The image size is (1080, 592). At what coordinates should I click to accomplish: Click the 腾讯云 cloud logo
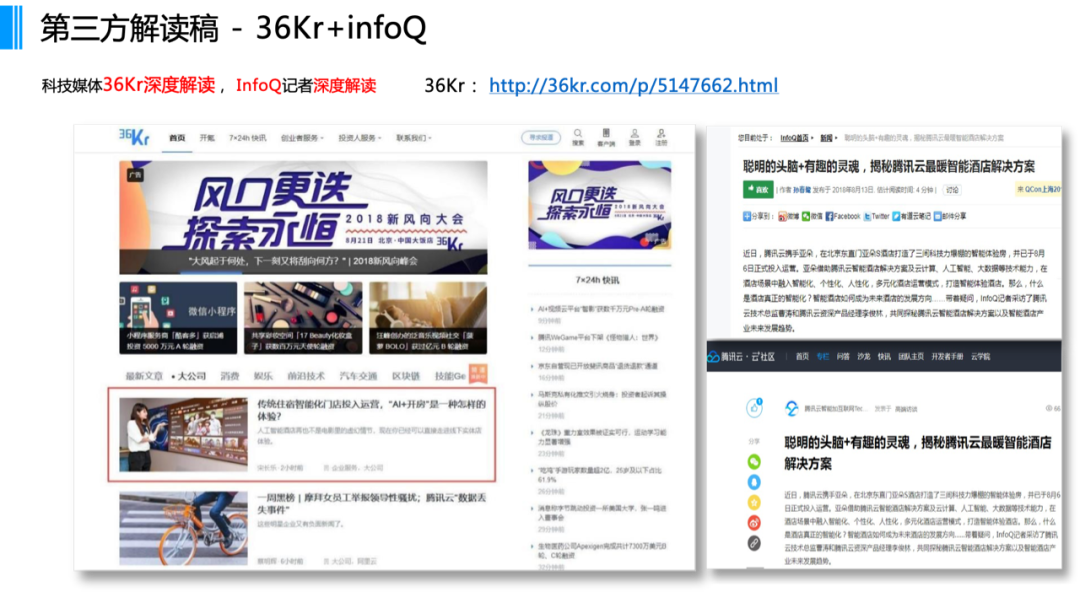coord(713,356)
